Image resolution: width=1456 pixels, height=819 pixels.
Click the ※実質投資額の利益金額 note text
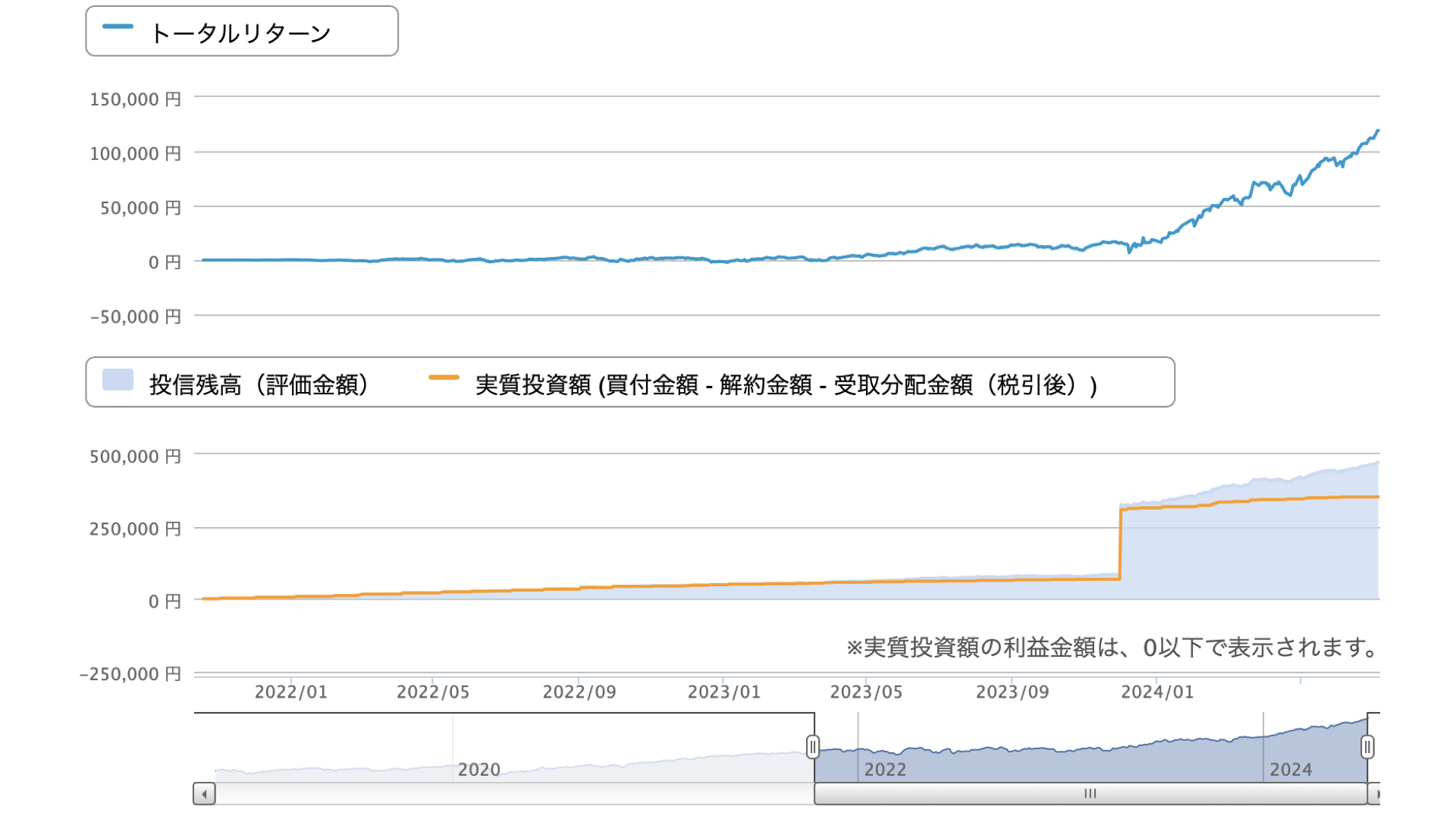pyautogui.click(x=1112, y=648)
